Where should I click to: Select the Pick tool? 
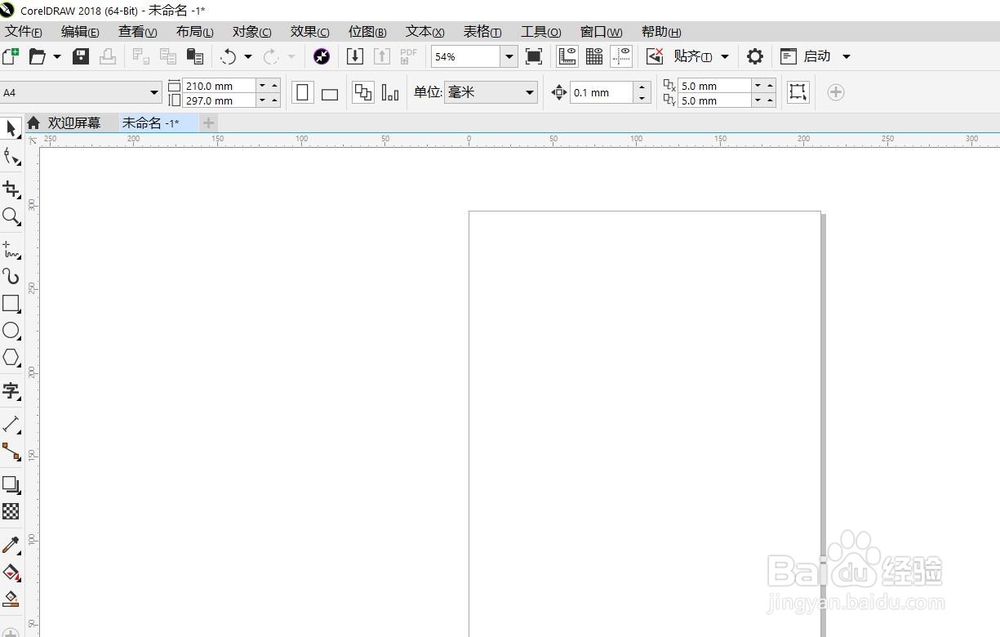point(11,129)
